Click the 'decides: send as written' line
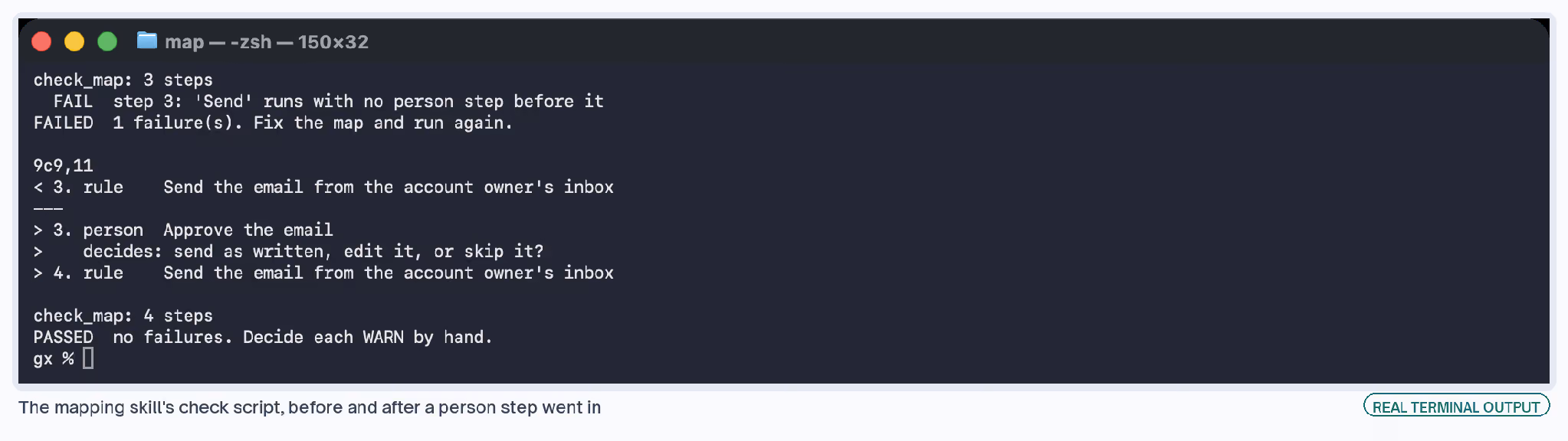Screen dimensions: 1568x441 [288, 251]
